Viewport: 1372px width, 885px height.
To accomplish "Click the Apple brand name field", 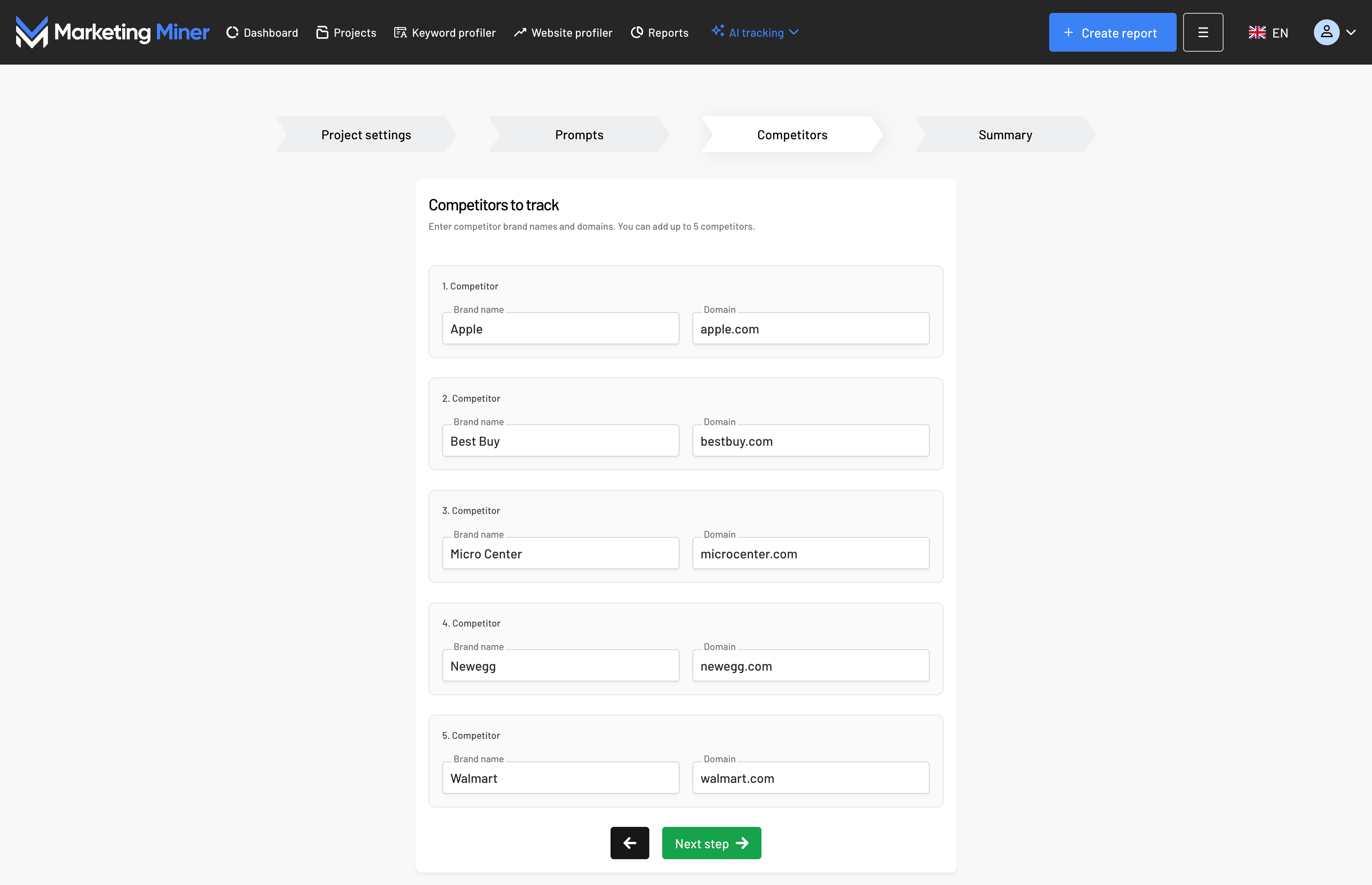I will pos(561,329).
